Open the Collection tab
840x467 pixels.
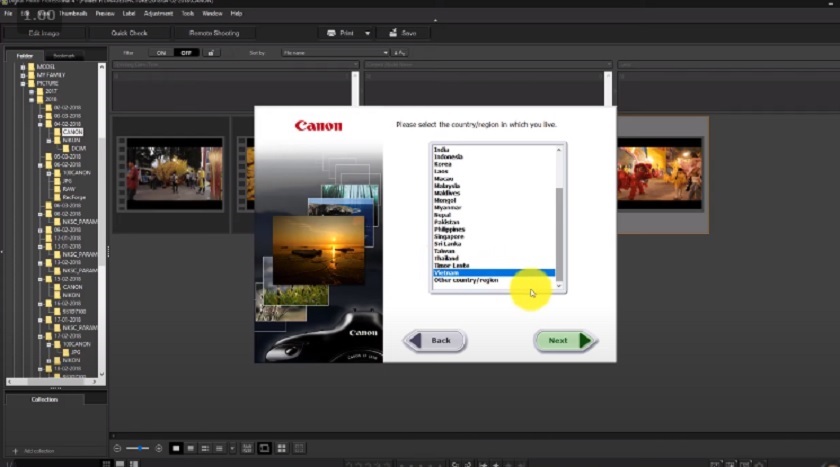pyautogui.click(x=44, y=400)
